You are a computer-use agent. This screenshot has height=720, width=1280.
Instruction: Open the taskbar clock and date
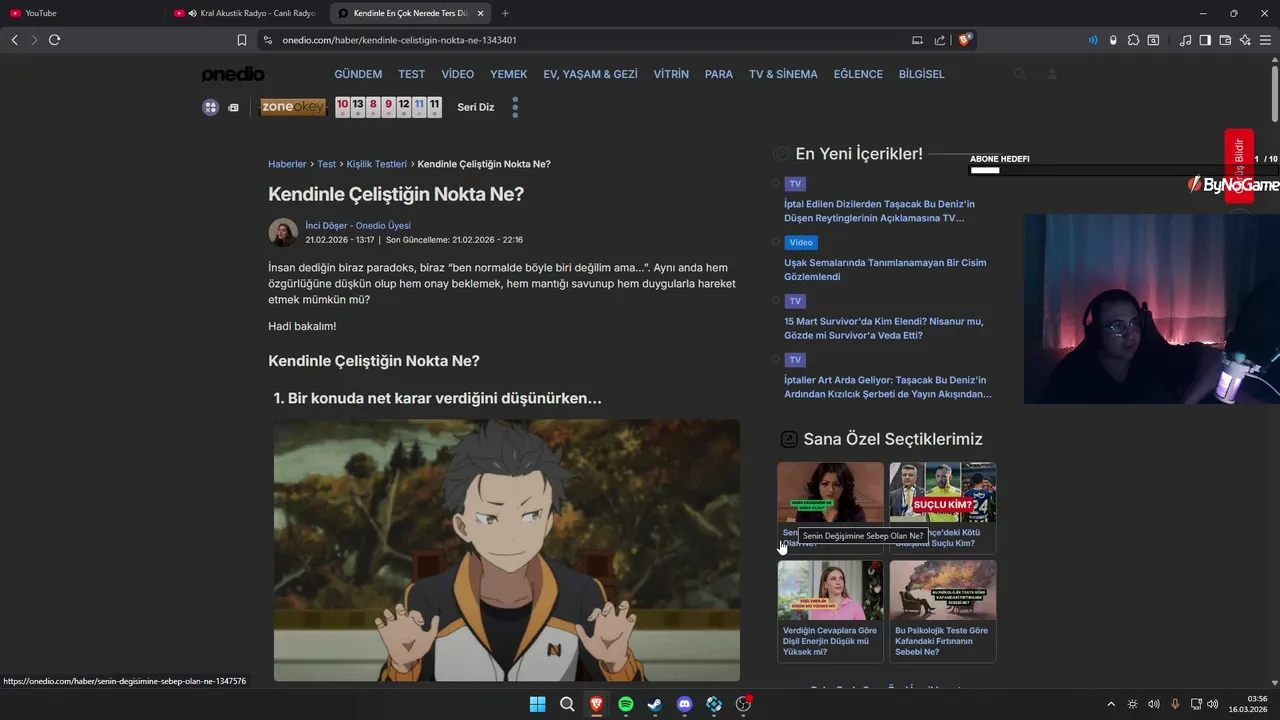(x=1250, y=704)
